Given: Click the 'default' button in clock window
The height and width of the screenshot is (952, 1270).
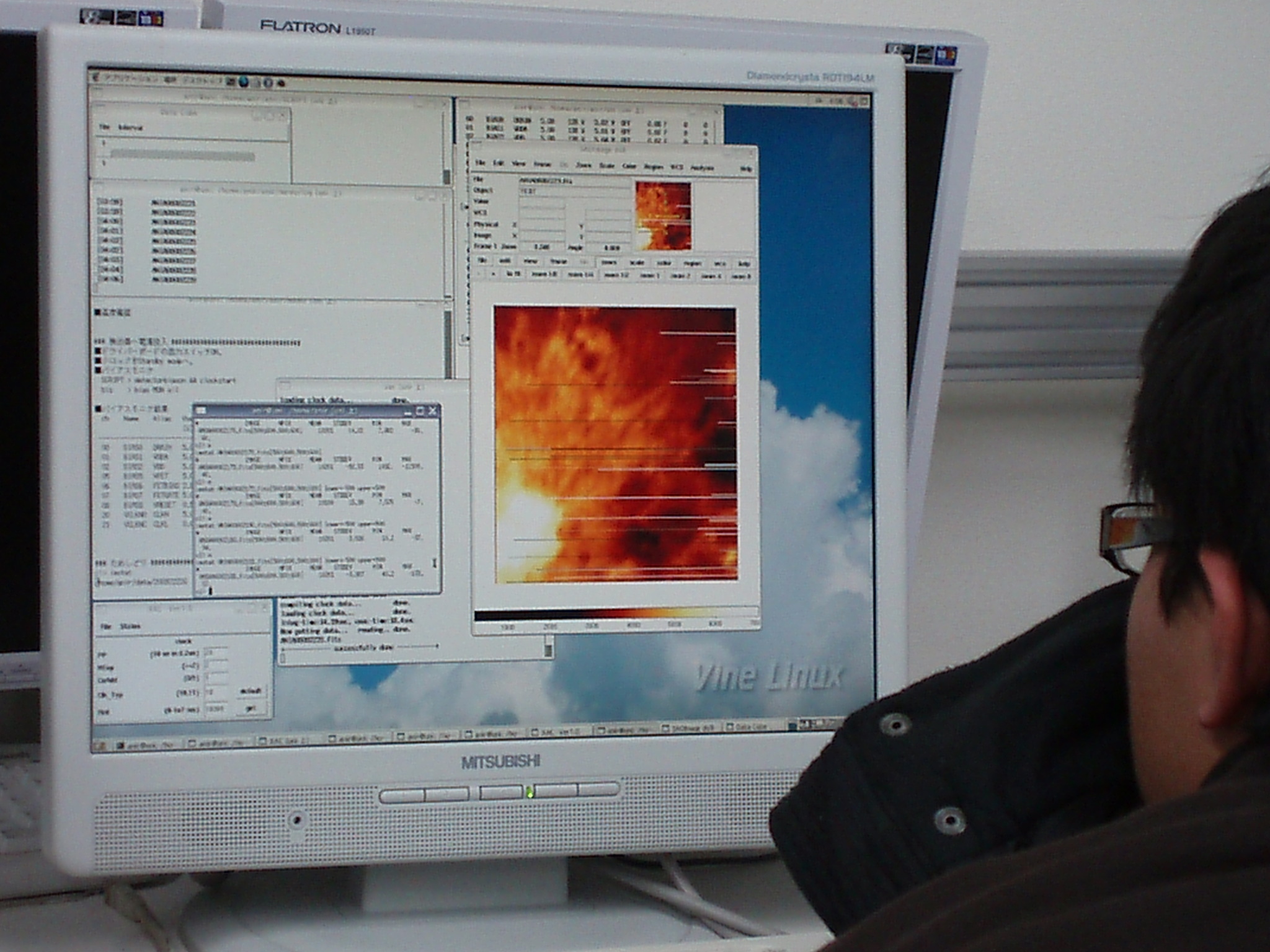Looking at the screenshot, I should (251, 691).
